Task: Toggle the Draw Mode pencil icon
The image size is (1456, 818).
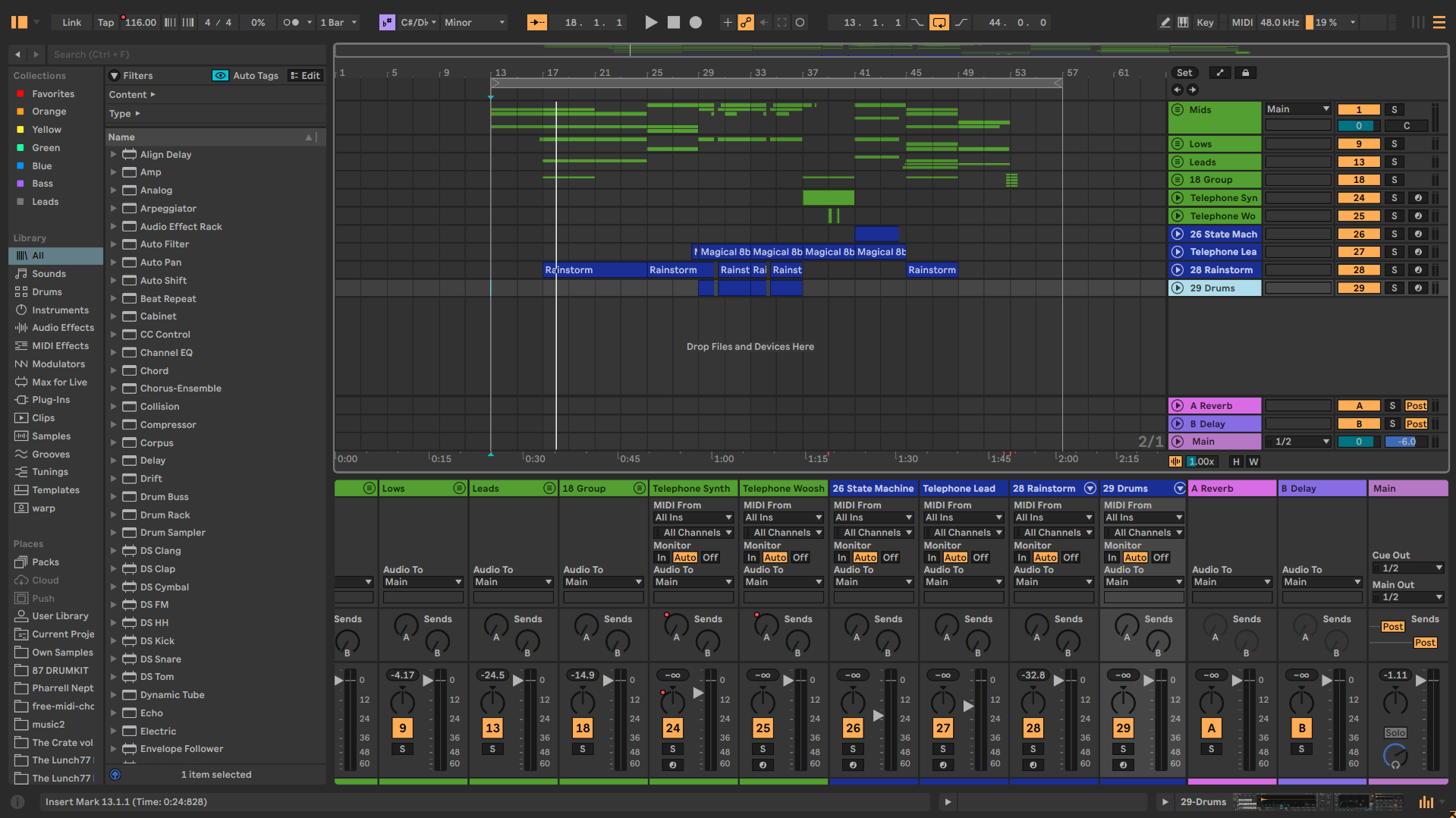Action: click(1165, 22)
